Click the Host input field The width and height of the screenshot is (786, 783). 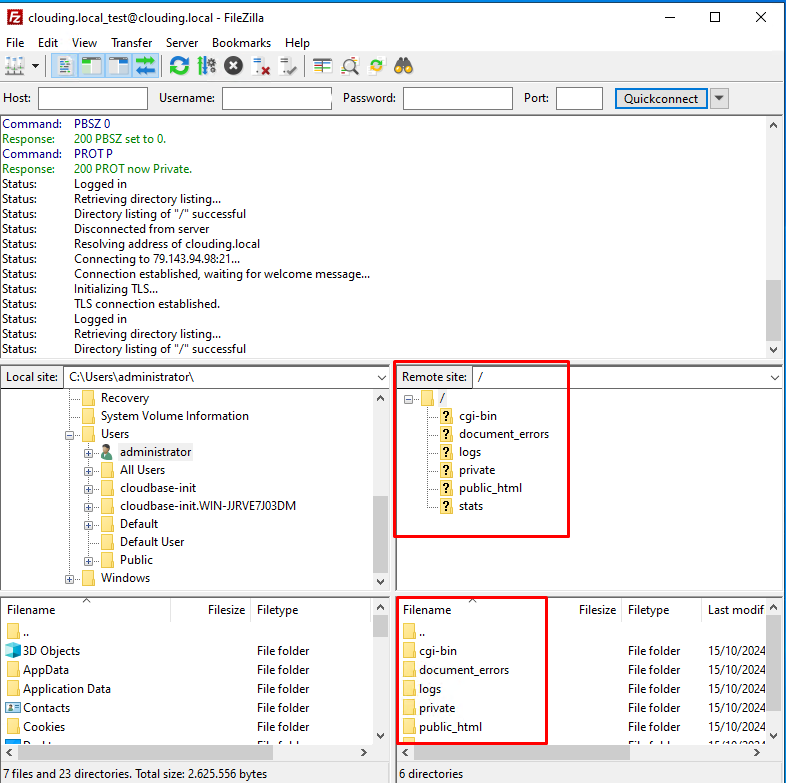[93, 98]
